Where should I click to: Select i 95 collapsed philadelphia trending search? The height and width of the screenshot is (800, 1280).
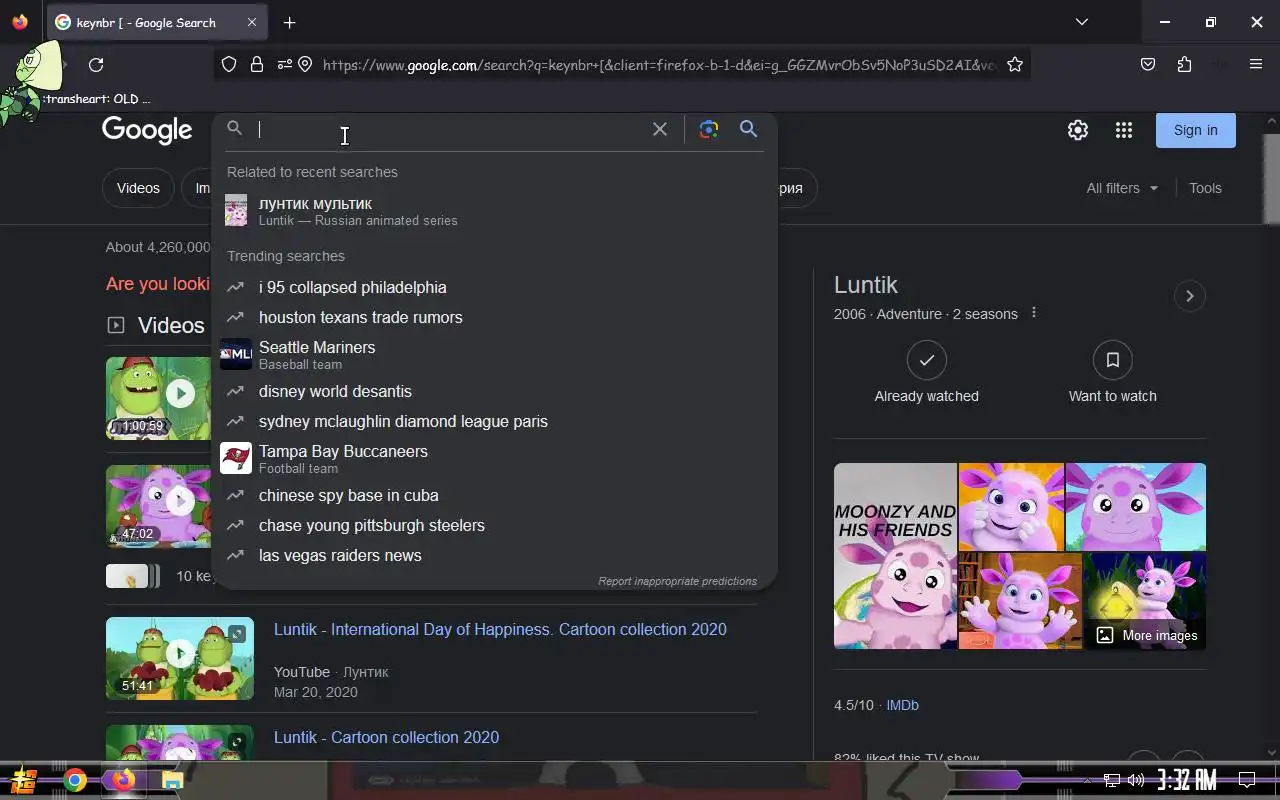point(494,287)
